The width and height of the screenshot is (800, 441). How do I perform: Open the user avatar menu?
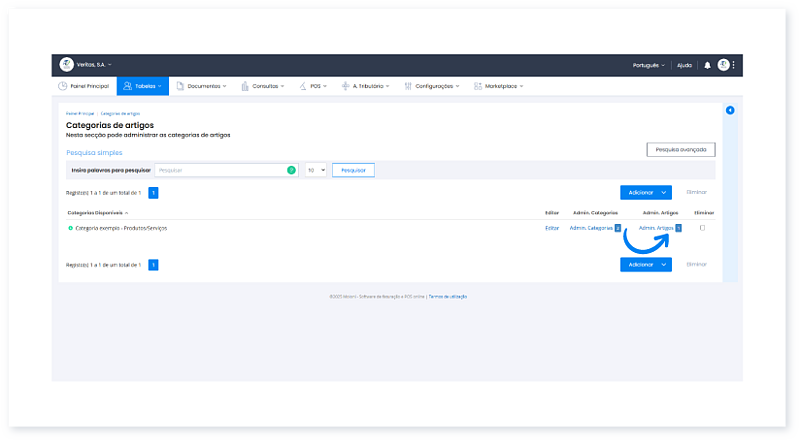click(x=723, y=65)
